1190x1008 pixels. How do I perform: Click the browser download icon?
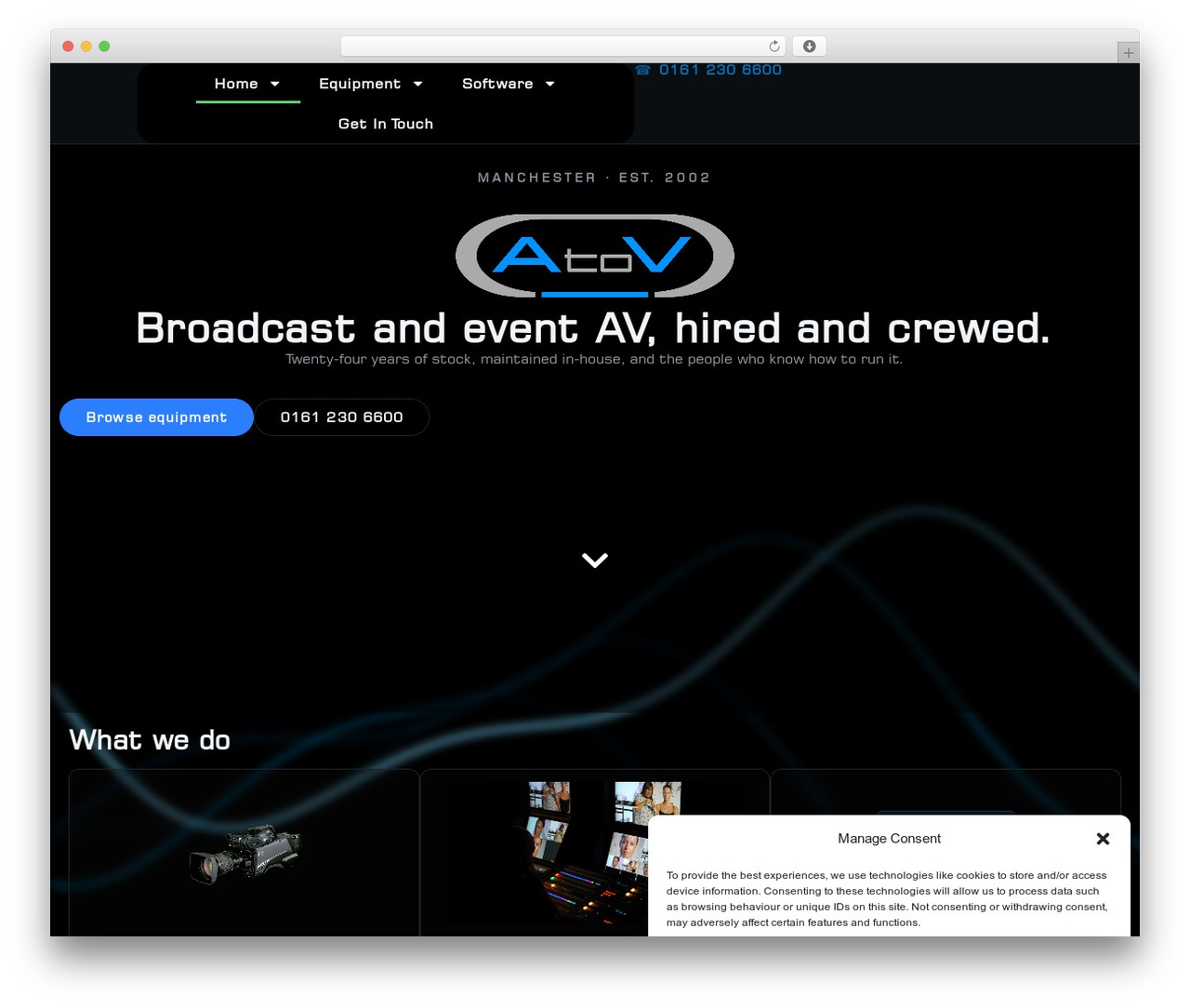(x=810, y=46)
